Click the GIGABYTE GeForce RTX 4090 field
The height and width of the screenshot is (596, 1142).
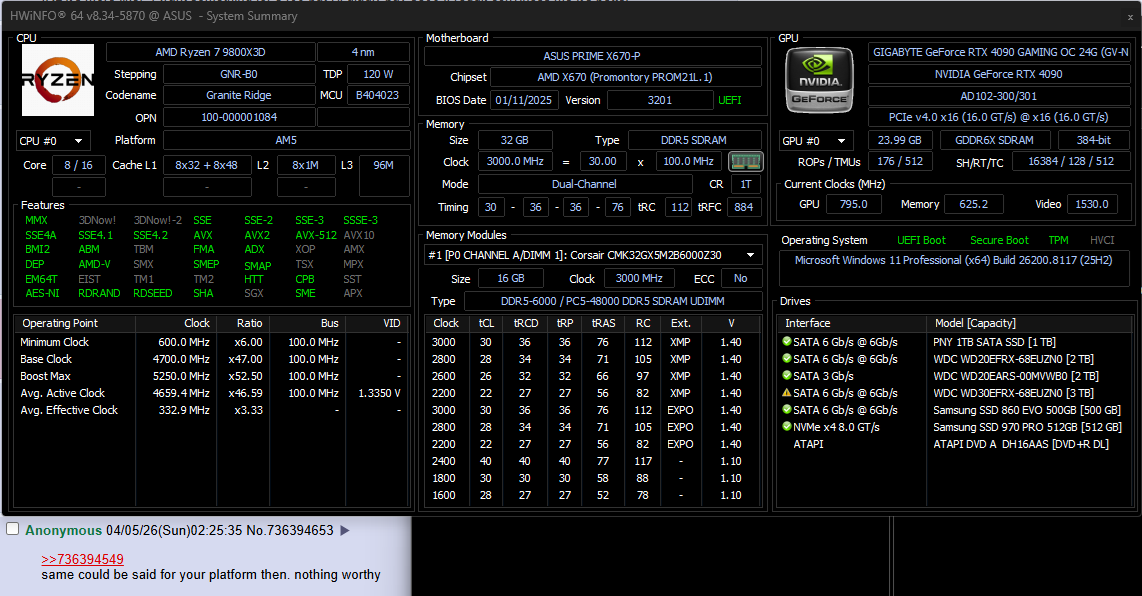click(999, 52)
